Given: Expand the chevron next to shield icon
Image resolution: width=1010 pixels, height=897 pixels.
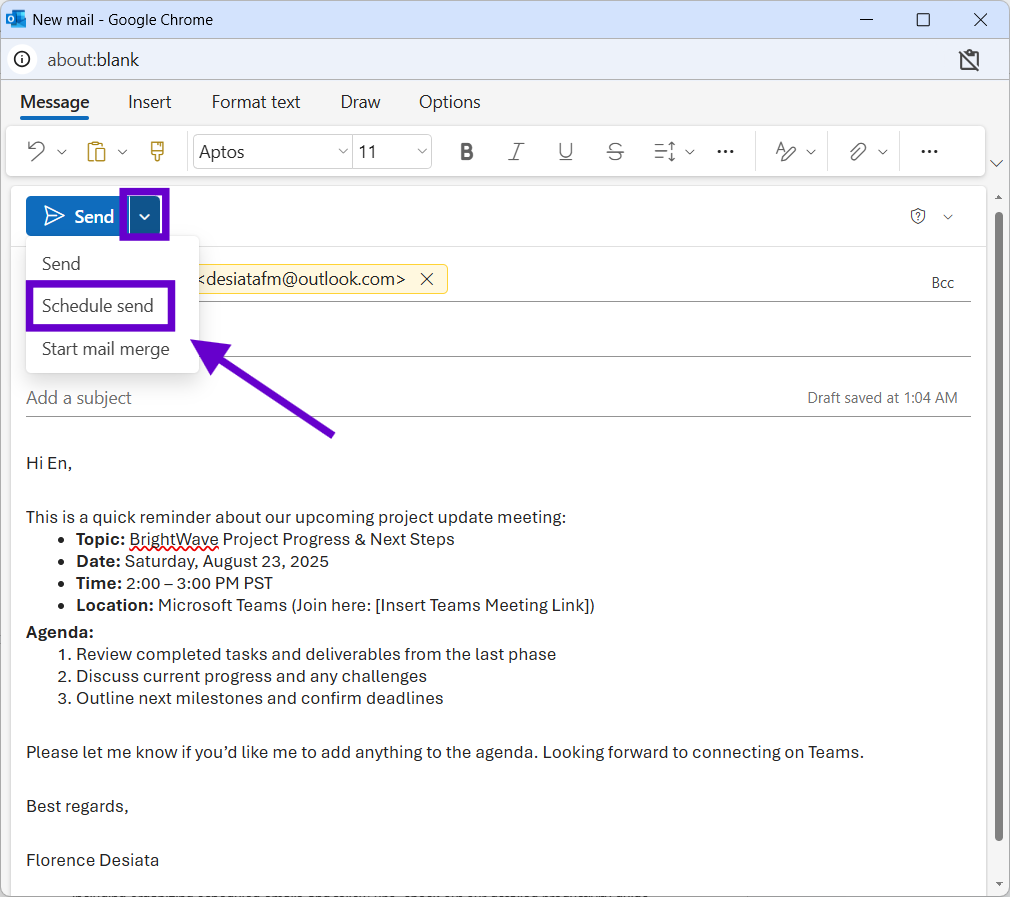Looking at the screenshot, I should click(948, 217).
